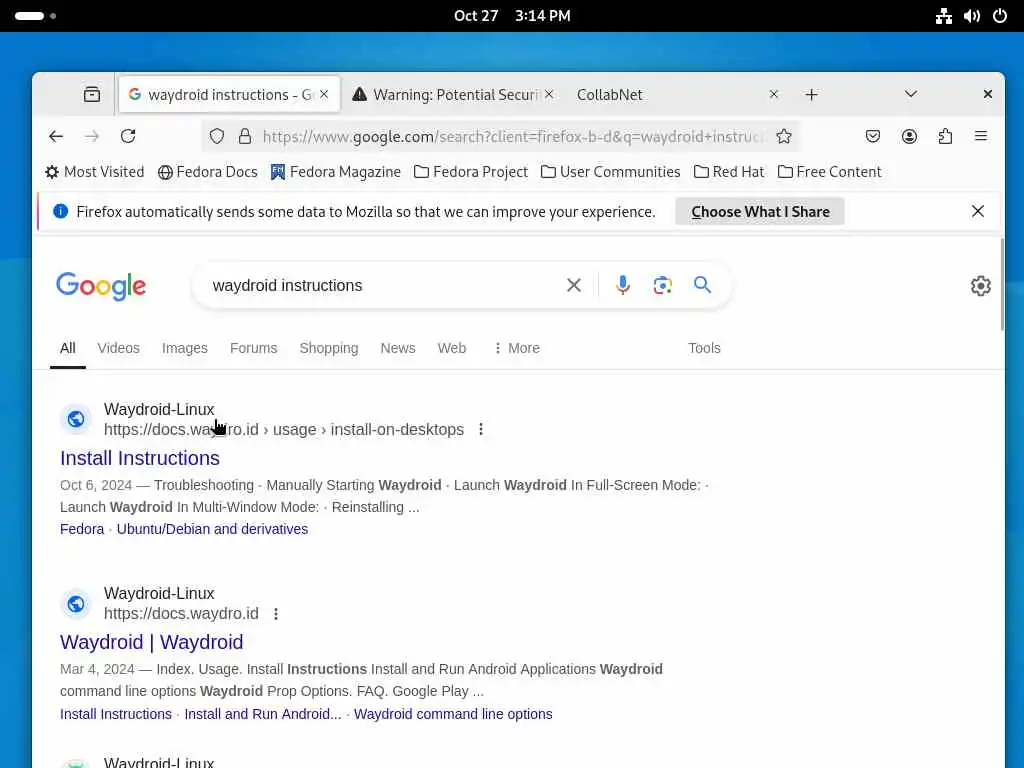
Task: Save page to Pocket
Action: point(873,136)
